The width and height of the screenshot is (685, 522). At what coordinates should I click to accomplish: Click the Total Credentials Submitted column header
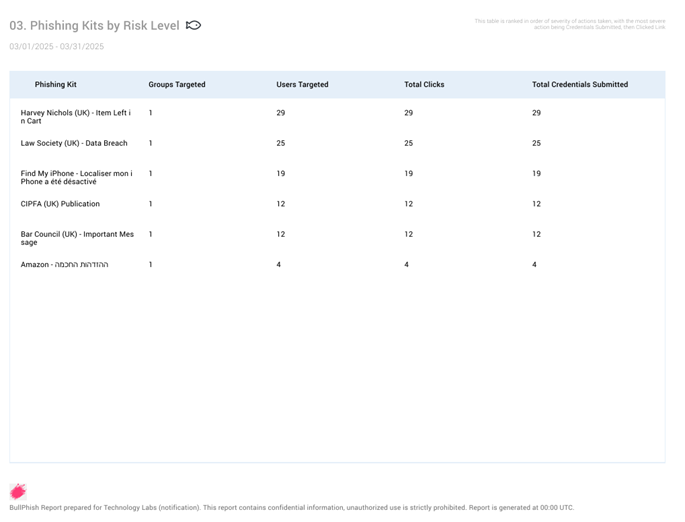click(x=580, y=85)
